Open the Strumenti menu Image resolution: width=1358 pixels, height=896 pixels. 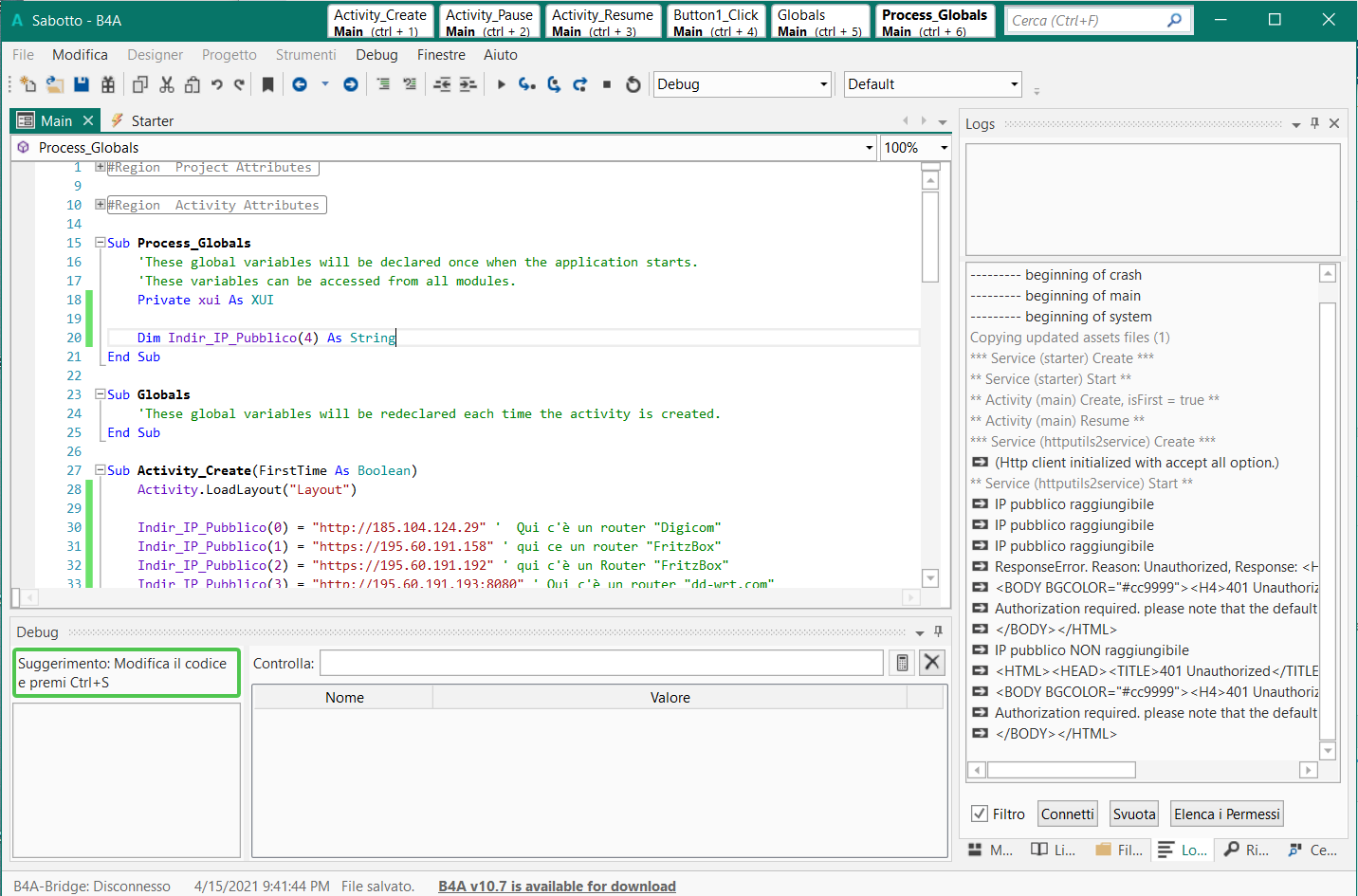pyautogui.click(x=305, y=55)
